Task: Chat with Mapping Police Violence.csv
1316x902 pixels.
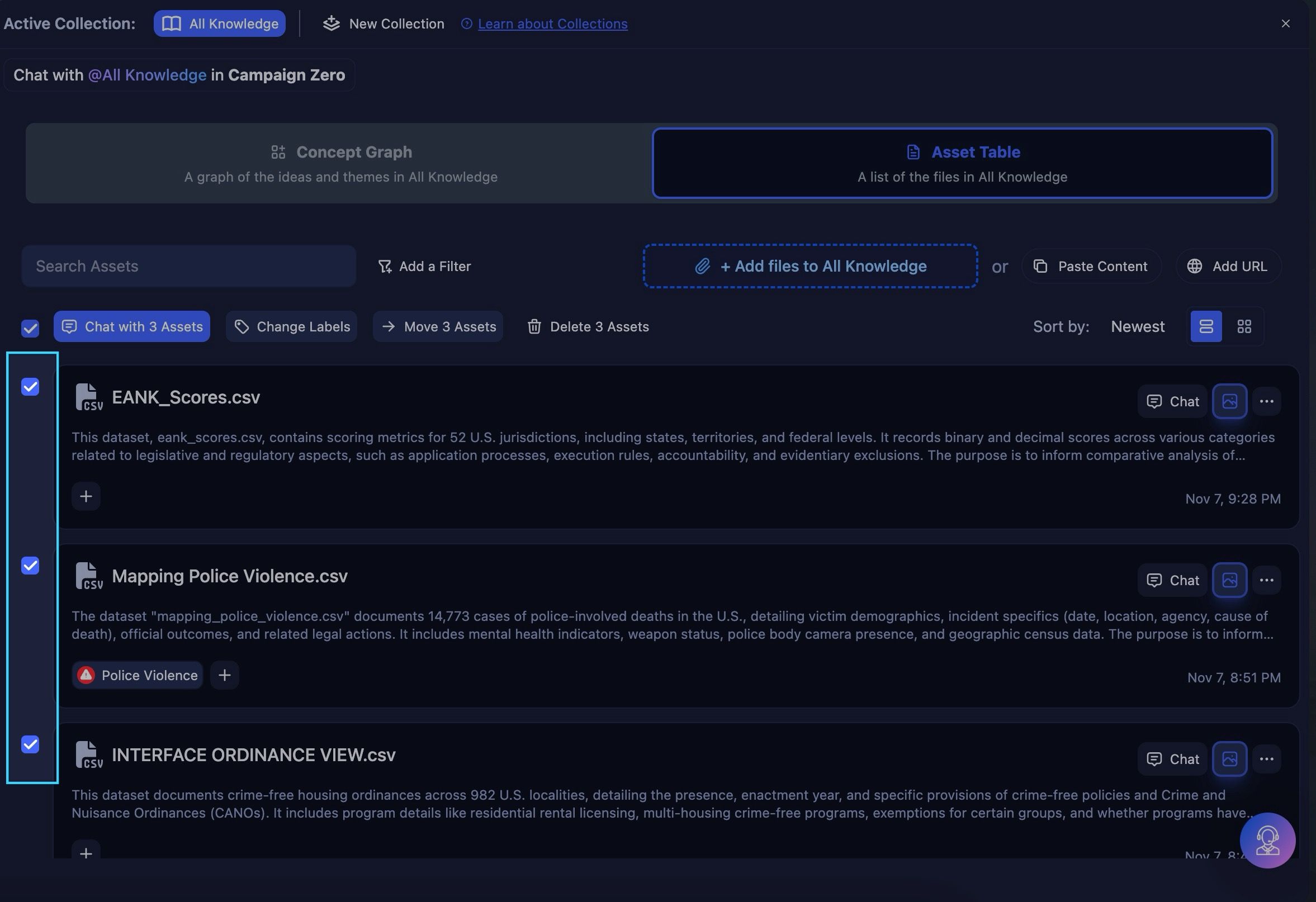Action: [x=1173, y=580]
